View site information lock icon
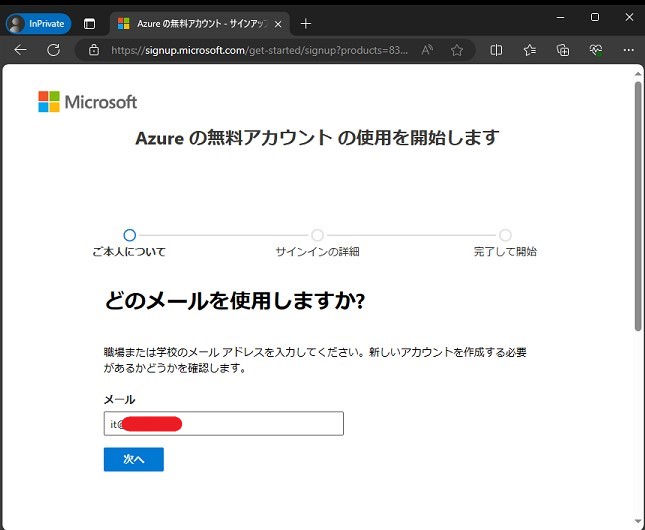The width and height of the screenshot is (645, 530). pyautogui.click(x=94, y=50)
